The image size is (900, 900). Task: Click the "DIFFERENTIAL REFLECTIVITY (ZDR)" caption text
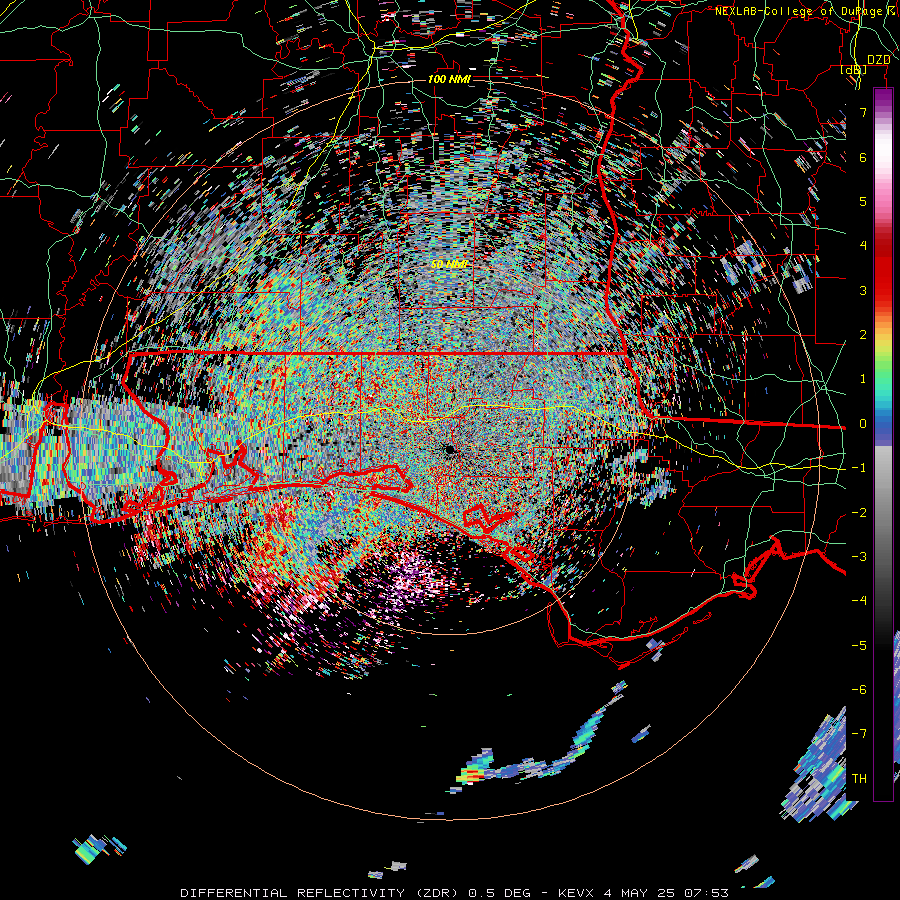pos(320,893)
